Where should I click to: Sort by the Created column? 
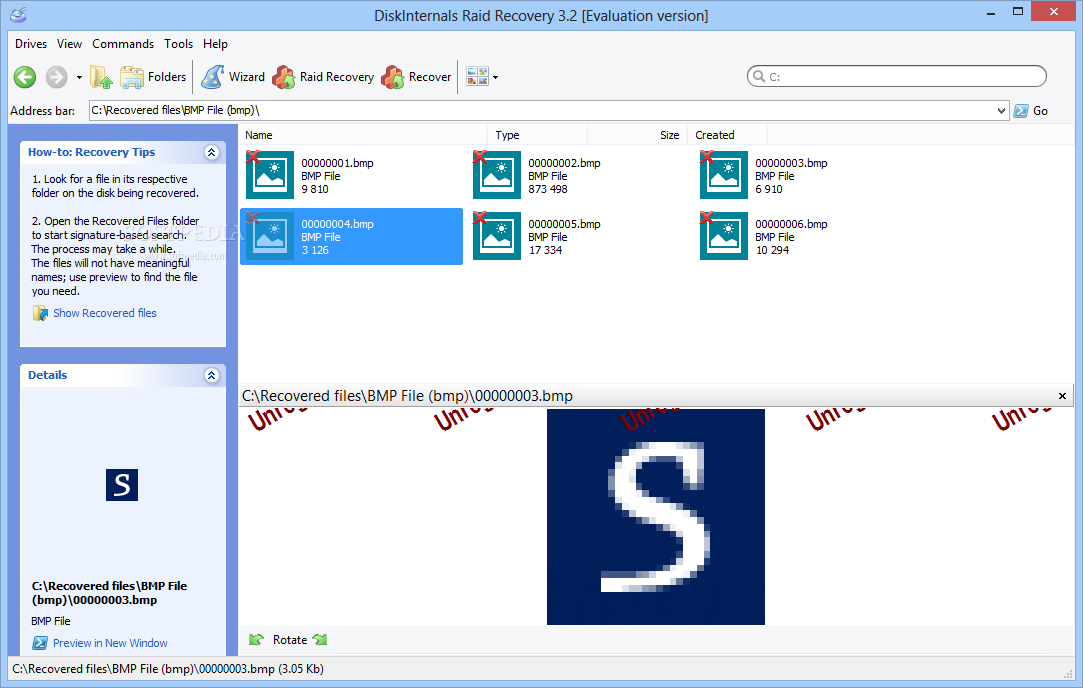pos(727,135)
